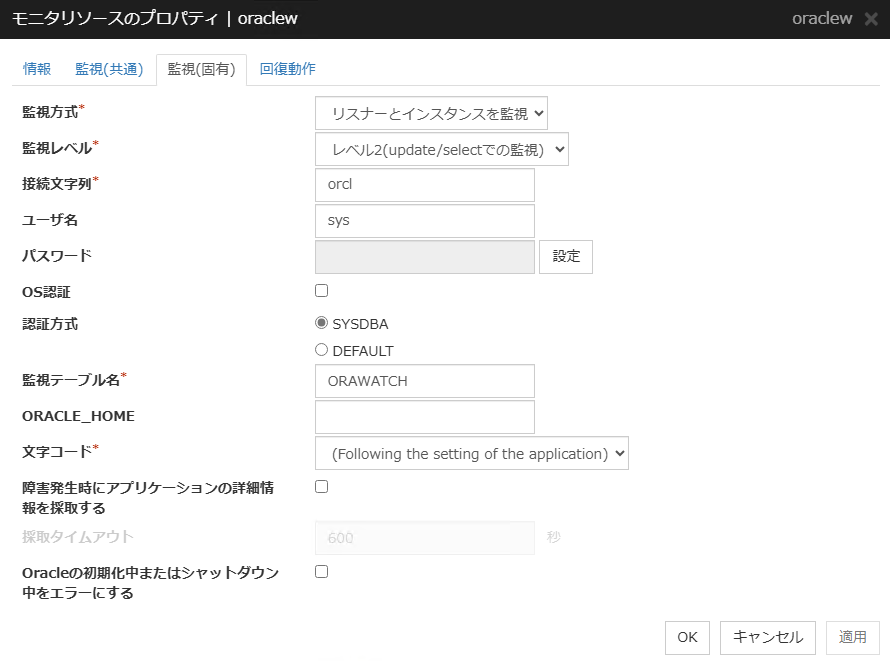This screenshot has height=661, width=890.
Task: Select the DEFAULT authentication option
Action: point(321,350)
